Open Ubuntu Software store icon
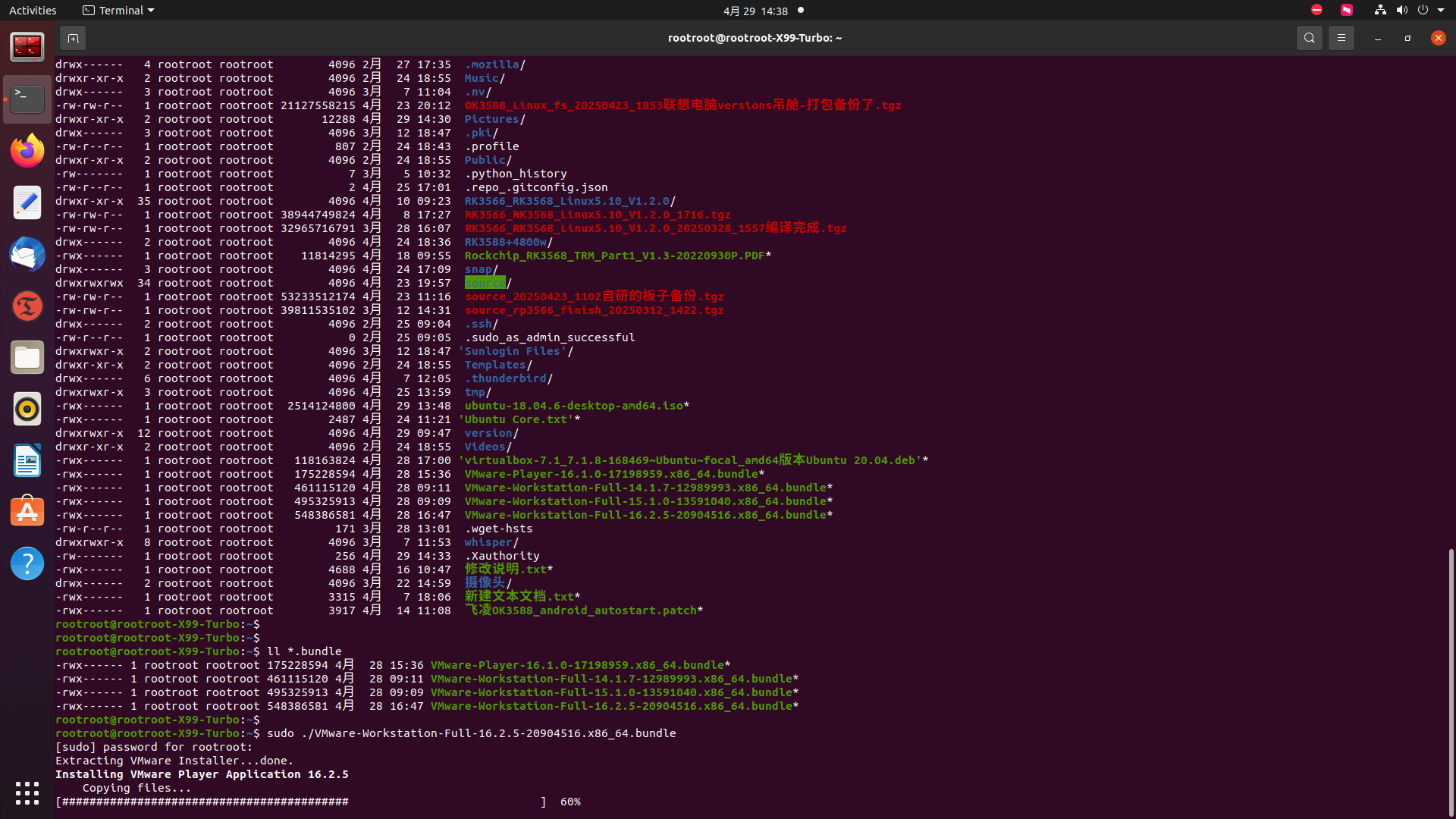The image size is (1456, 819). point(27,512)
